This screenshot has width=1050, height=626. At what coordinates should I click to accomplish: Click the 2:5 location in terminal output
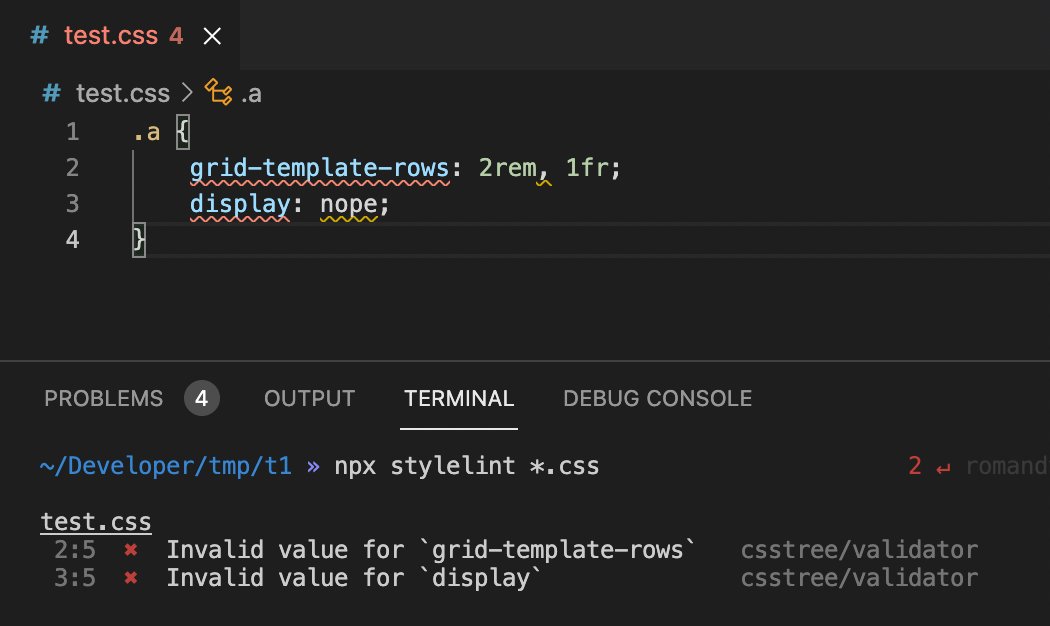[x=75, y=550]
